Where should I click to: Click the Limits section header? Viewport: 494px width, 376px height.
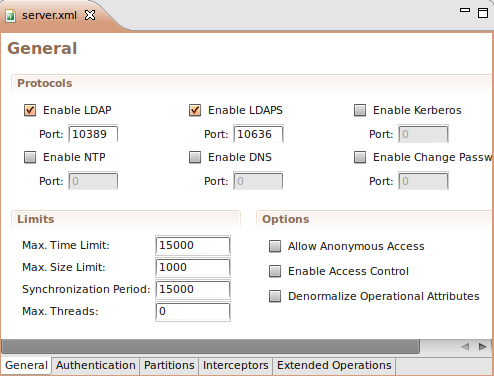[36, 219]
